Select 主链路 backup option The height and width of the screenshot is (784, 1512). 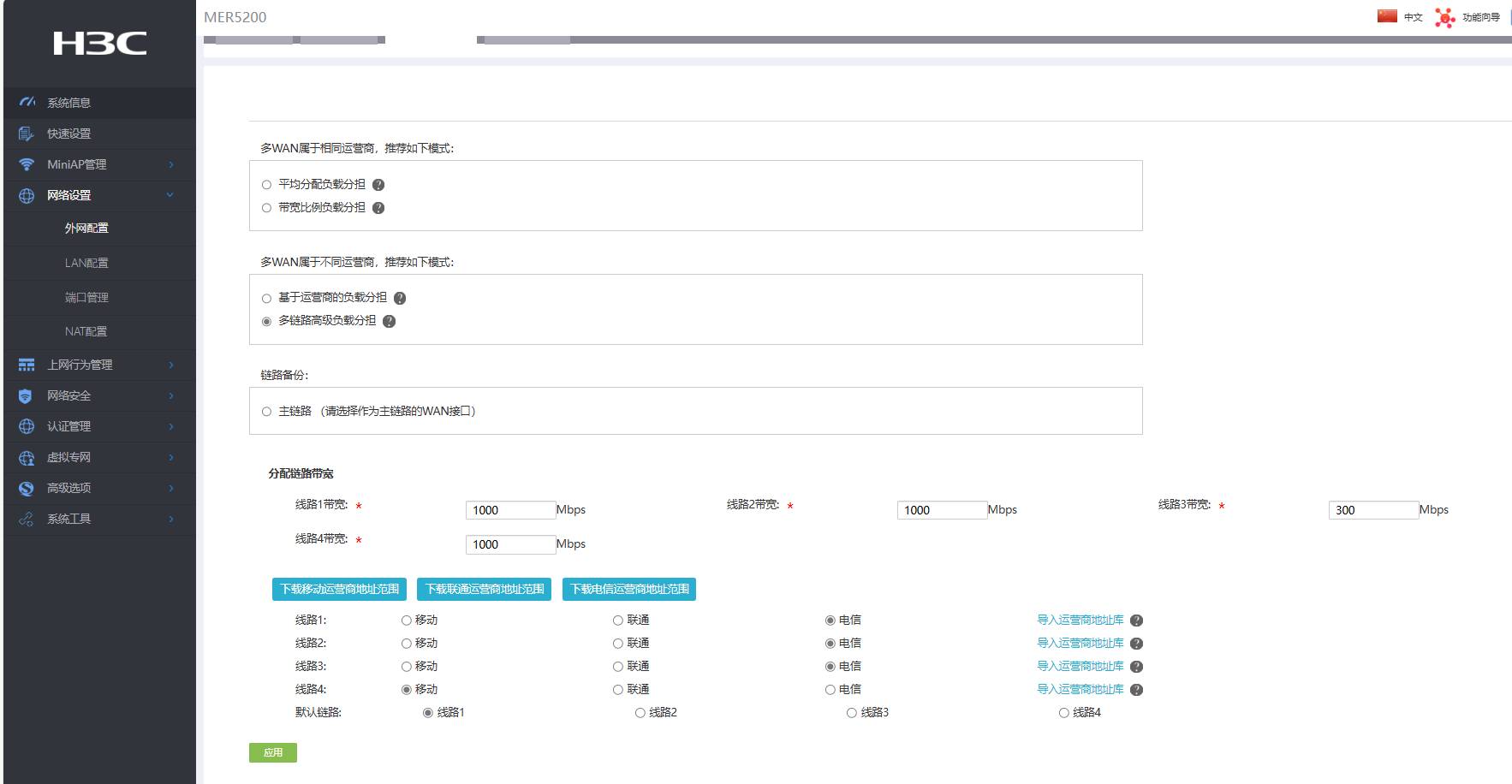pyautogui.click(x=266, y=412)
